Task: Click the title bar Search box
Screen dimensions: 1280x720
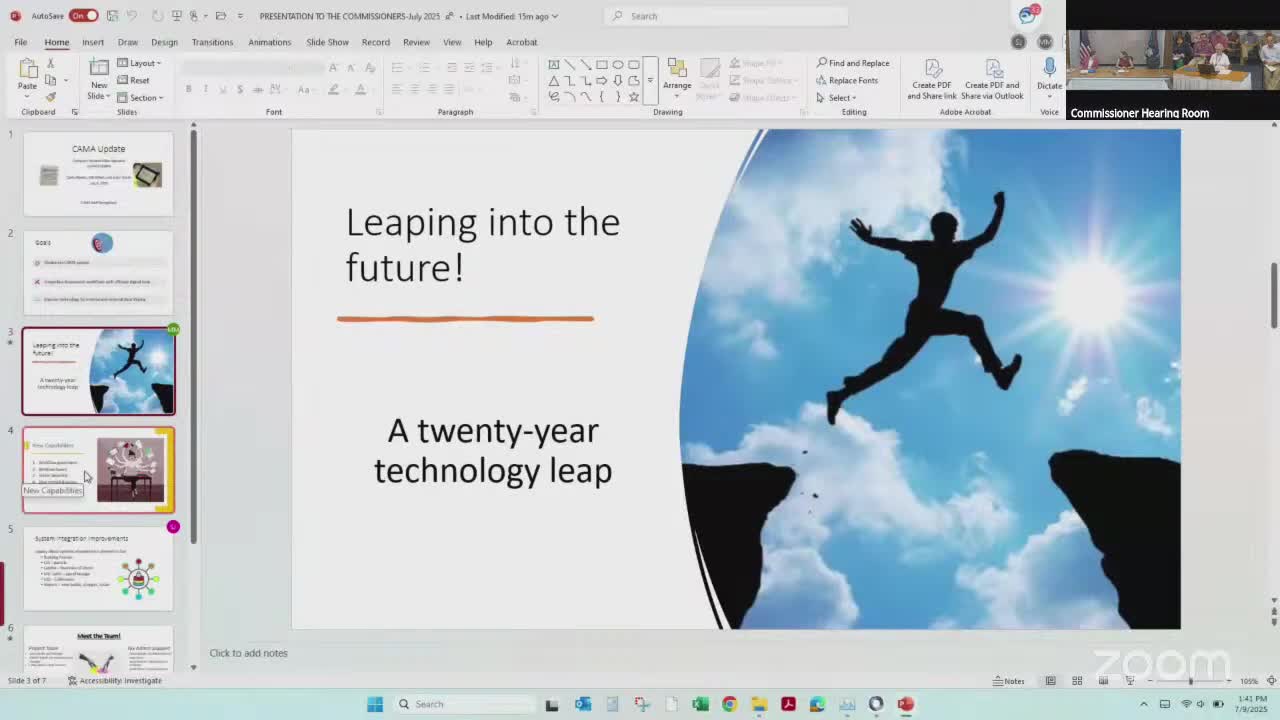Action: [727, 16]
